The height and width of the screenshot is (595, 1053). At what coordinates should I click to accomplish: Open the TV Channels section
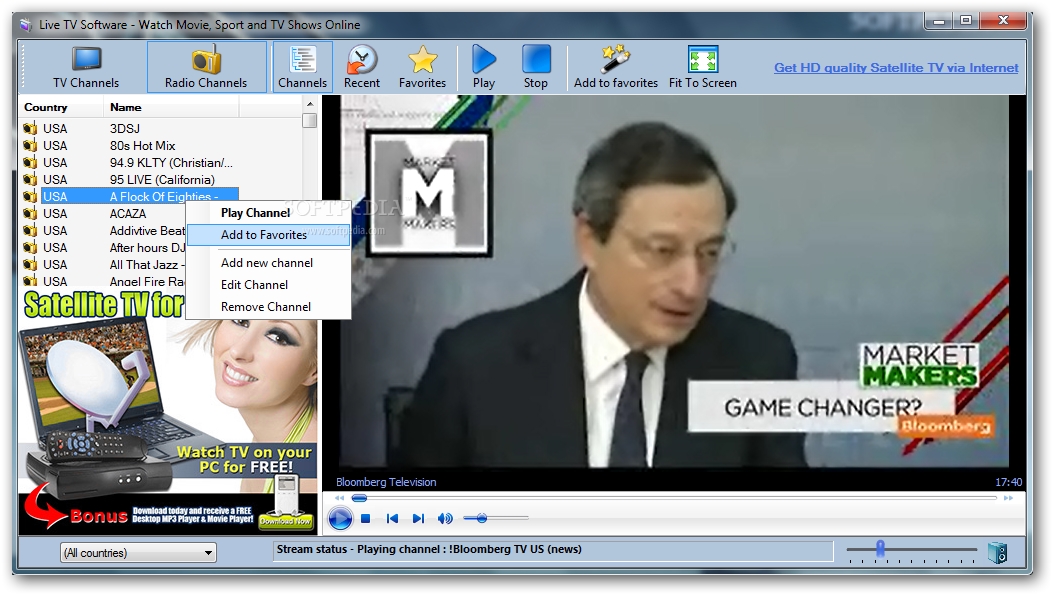click(86, 67)
